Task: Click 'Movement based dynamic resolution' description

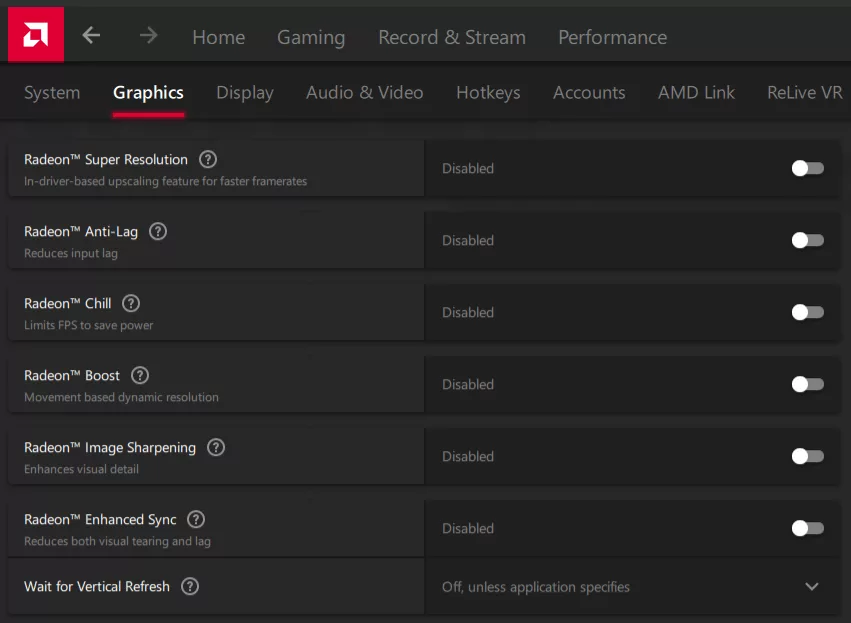Action: (121, 397)
